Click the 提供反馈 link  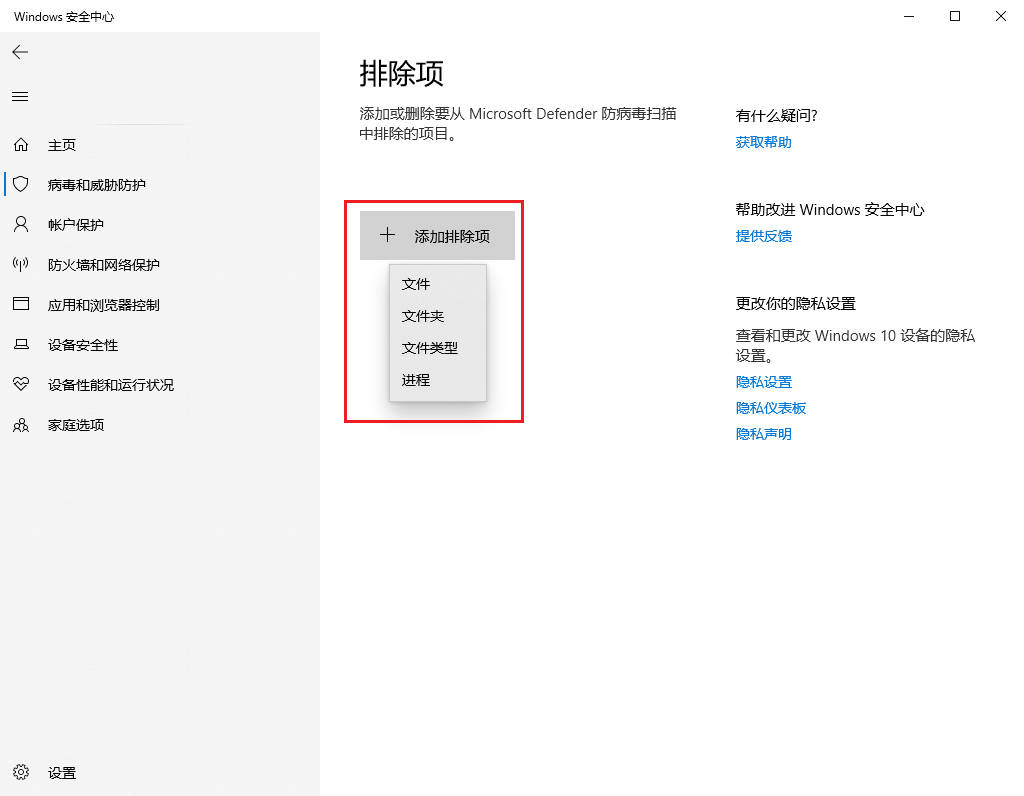click(763, 236)
